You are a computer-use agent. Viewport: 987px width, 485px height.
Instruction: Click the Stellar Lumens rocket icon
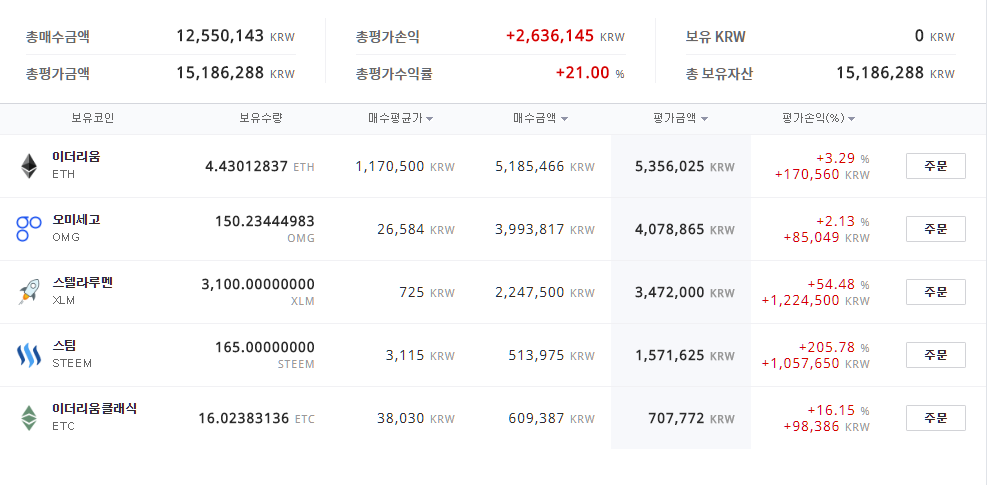(x=28, y=292)
